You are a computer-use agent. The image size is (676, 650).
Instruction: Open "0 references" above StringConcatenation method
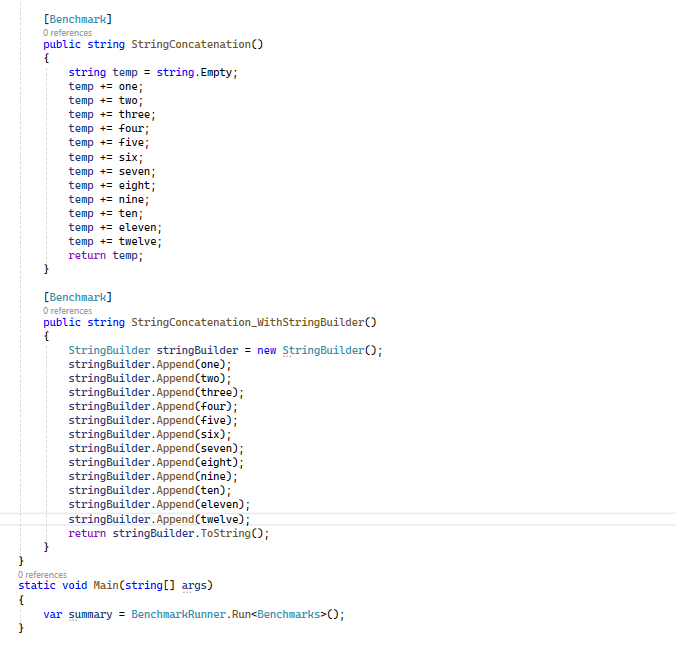67,33
